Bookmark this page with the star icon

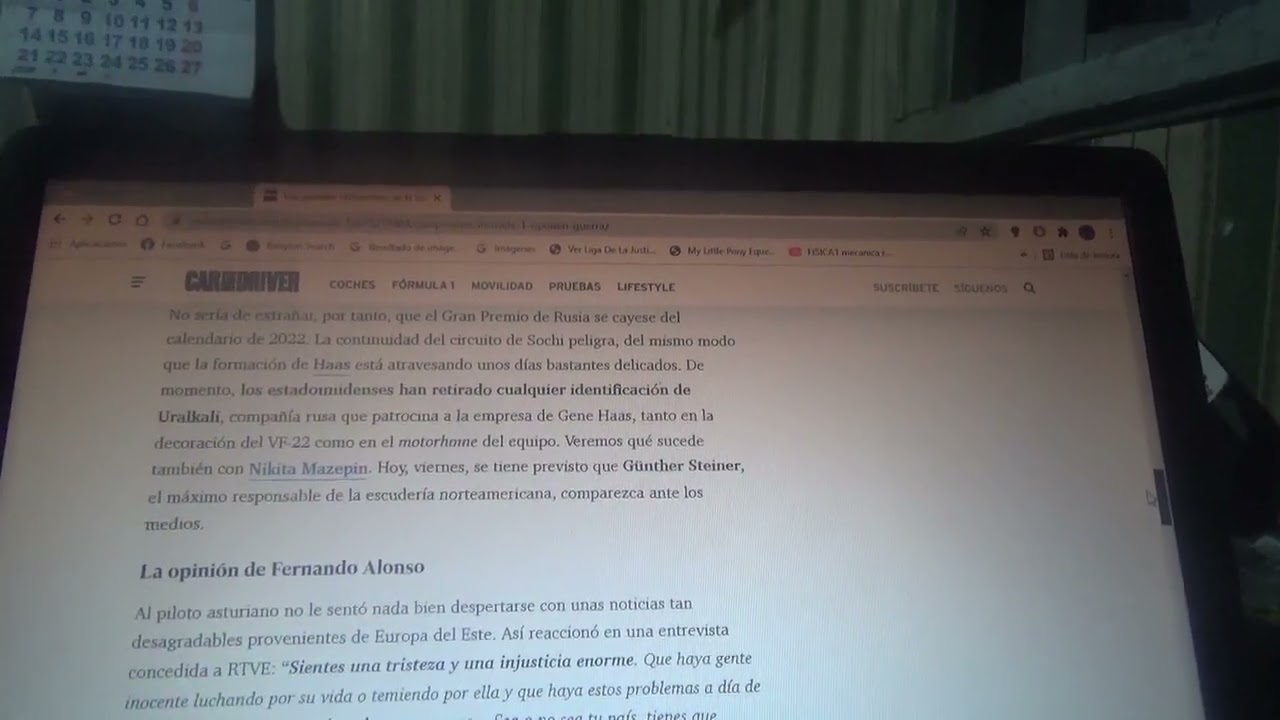coord(985,231)
